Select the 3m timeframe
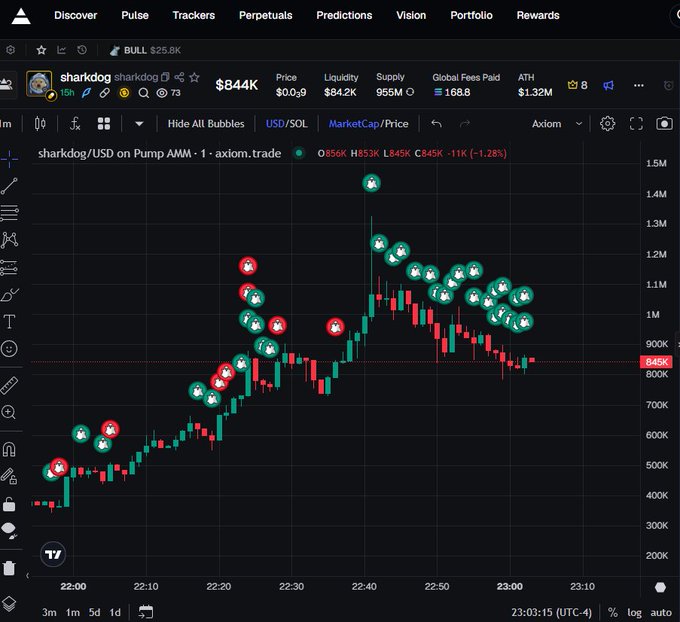Screen dimensions: 680x622 pyautogui.click(x=49, y=612)
